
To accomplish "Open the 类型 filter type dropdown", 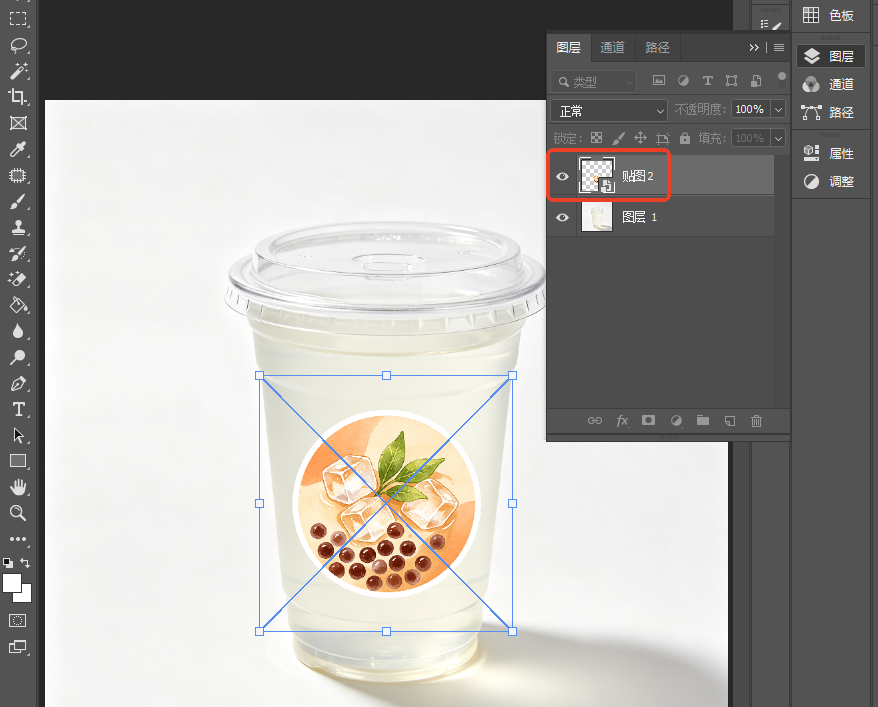I will click(x=594, y=82).
